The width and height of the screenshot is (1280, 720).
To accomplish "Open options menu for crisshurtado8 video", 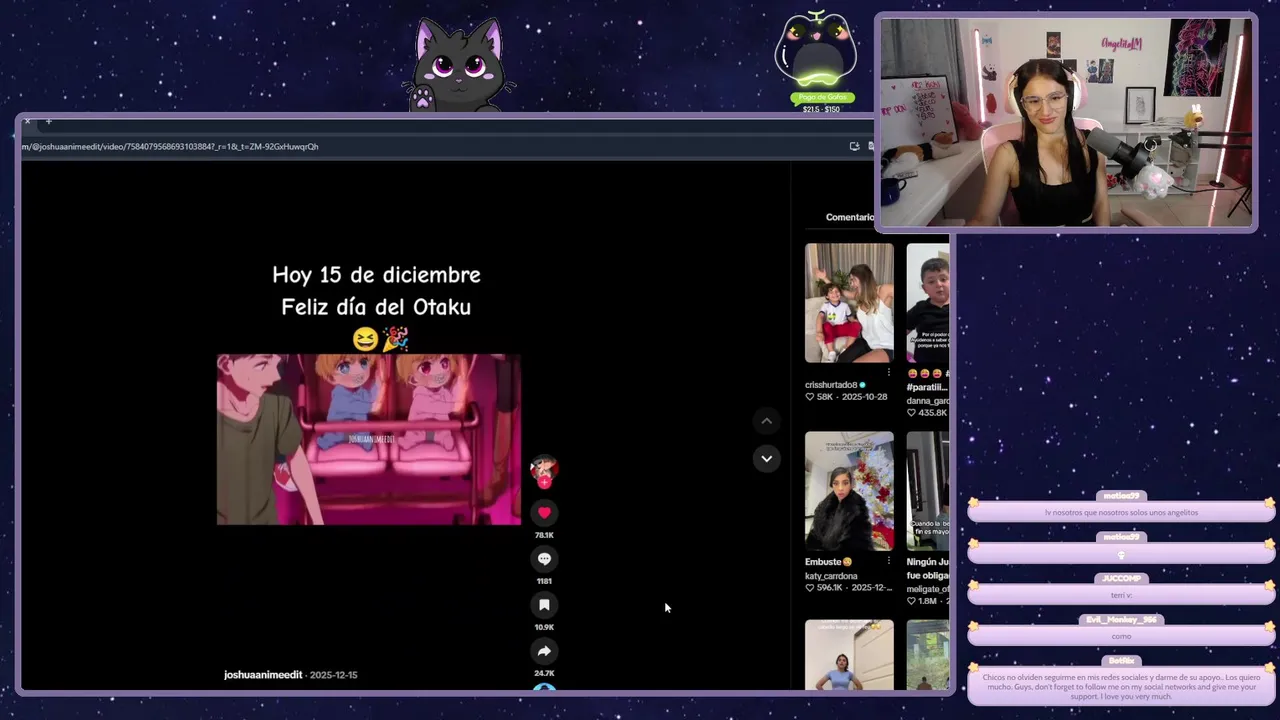I will point(888,373).
